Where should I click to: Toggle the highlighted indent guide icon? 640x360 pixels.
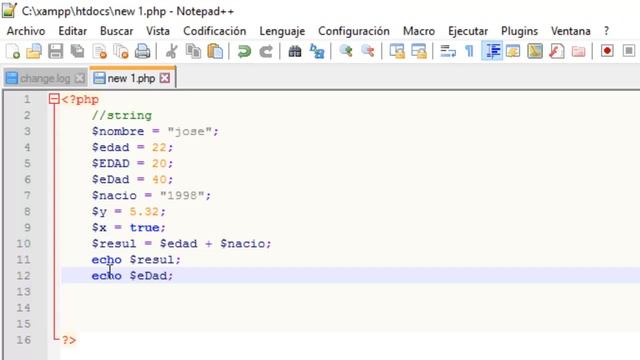click(x=492, y=51)
